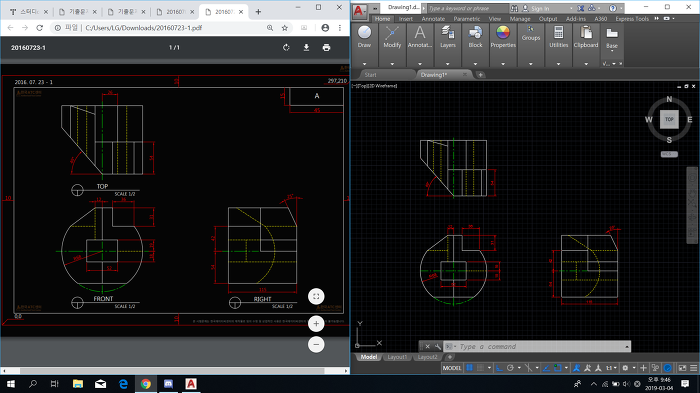Open new drawing tab with plus button

click(480, 75)
